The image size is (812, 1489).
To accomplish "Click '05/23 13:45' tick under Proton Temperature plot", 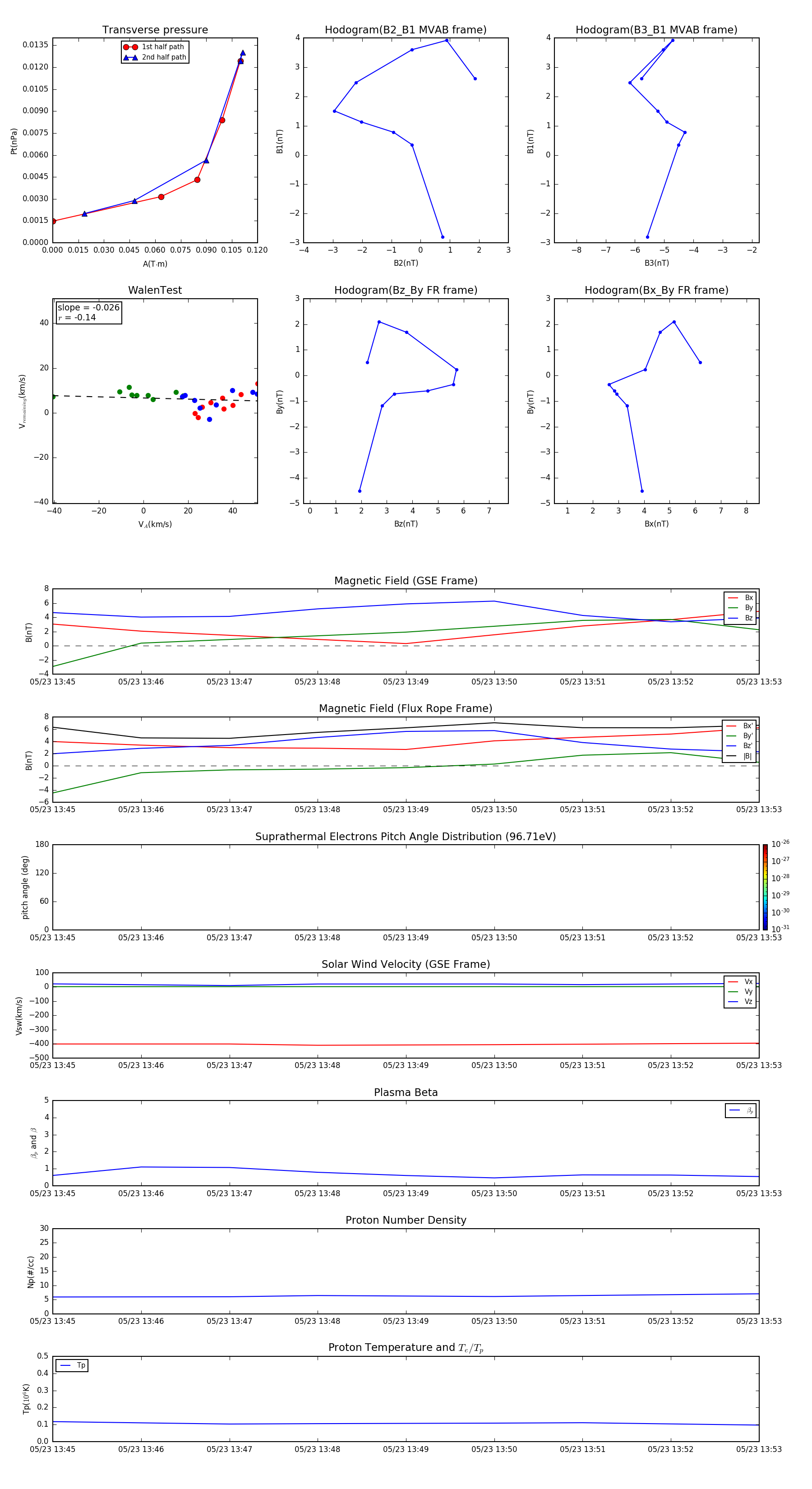I will [53, 1449].
